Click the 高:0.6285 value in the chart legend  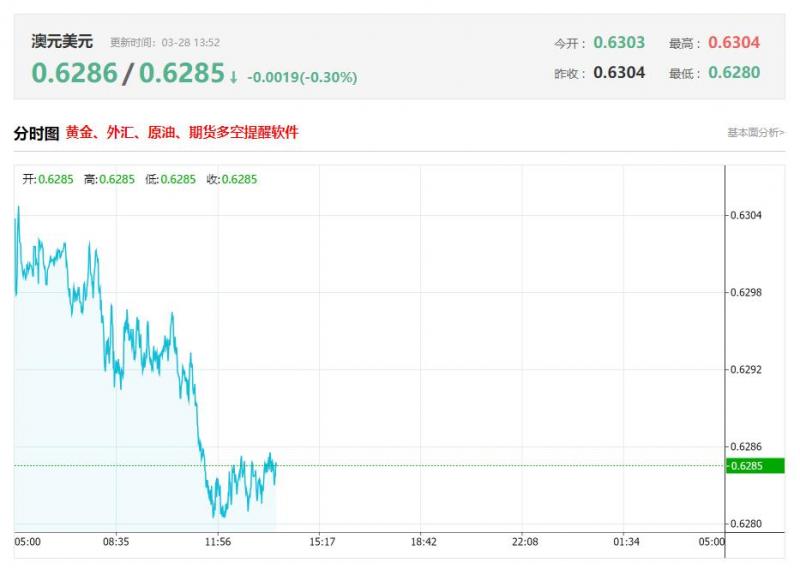point(109,180)
